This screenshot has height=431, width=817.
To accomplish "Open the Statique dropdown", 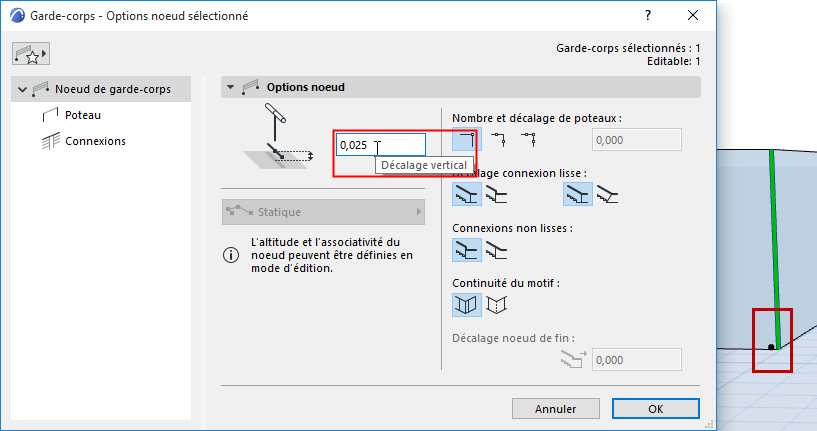I will click(323, 212).
